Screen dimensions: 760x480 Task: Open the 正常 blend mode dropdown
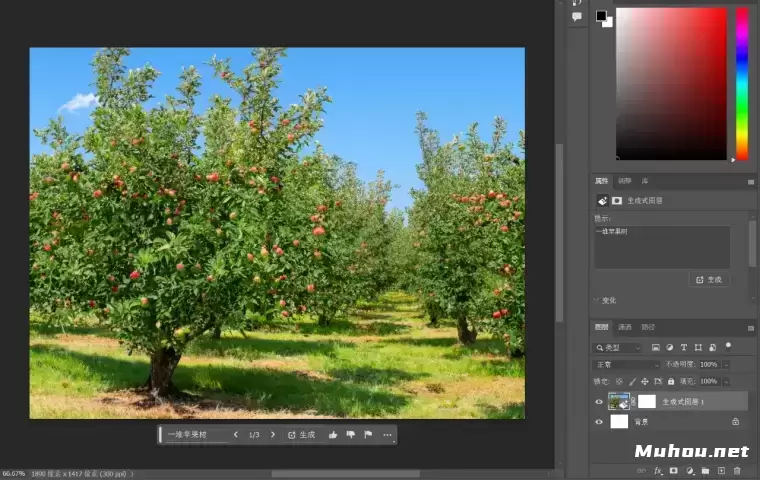tap(627, 365)
